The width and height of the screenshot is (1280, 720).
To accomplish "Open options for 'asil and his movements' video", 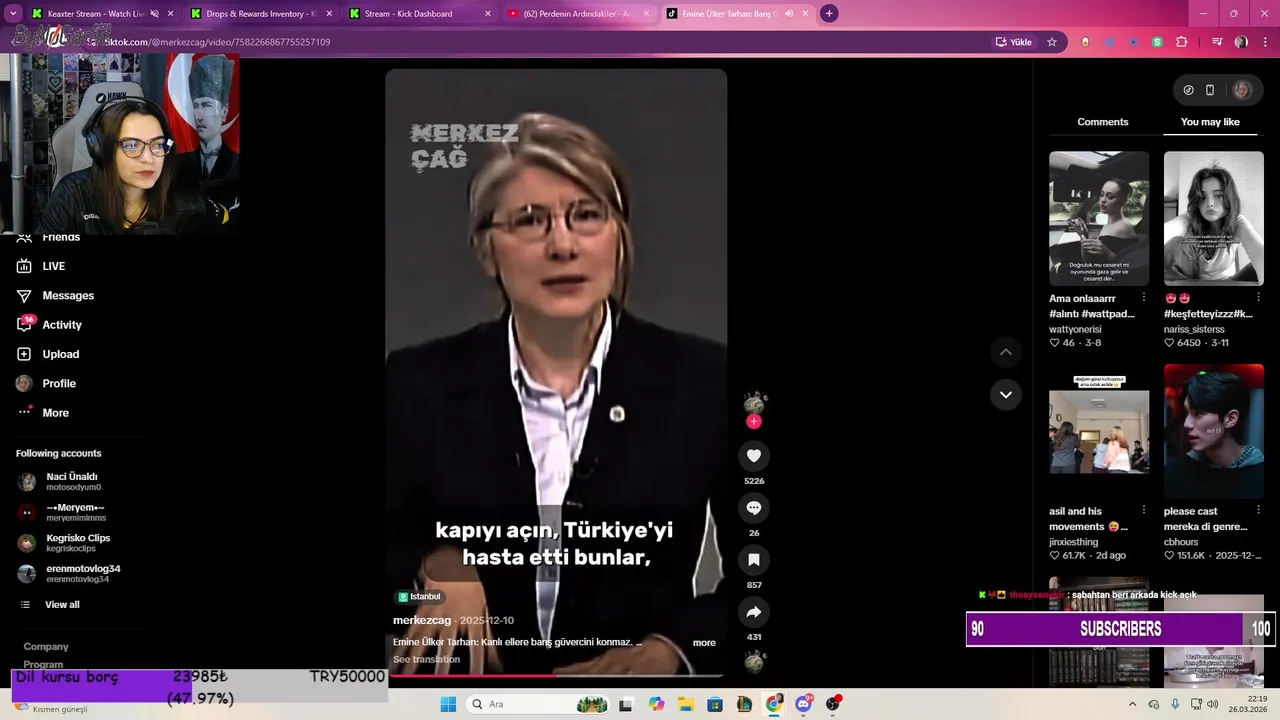I will (x=1144, y=510).
